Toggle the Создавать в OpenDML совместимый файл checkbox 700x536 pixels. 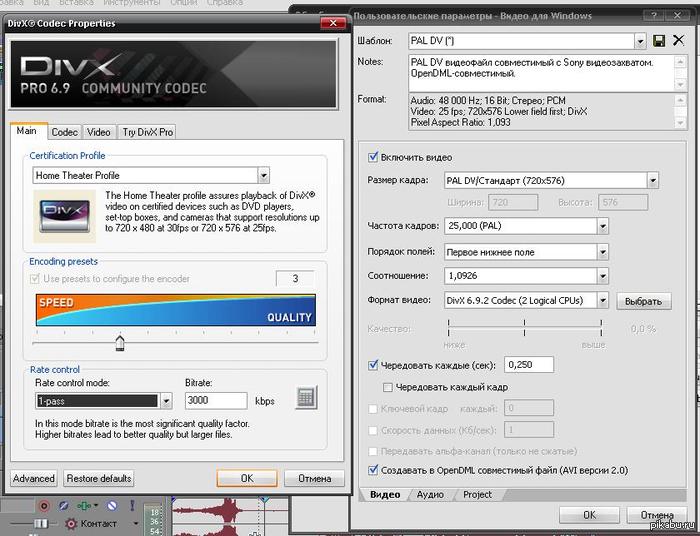point(373,470)
